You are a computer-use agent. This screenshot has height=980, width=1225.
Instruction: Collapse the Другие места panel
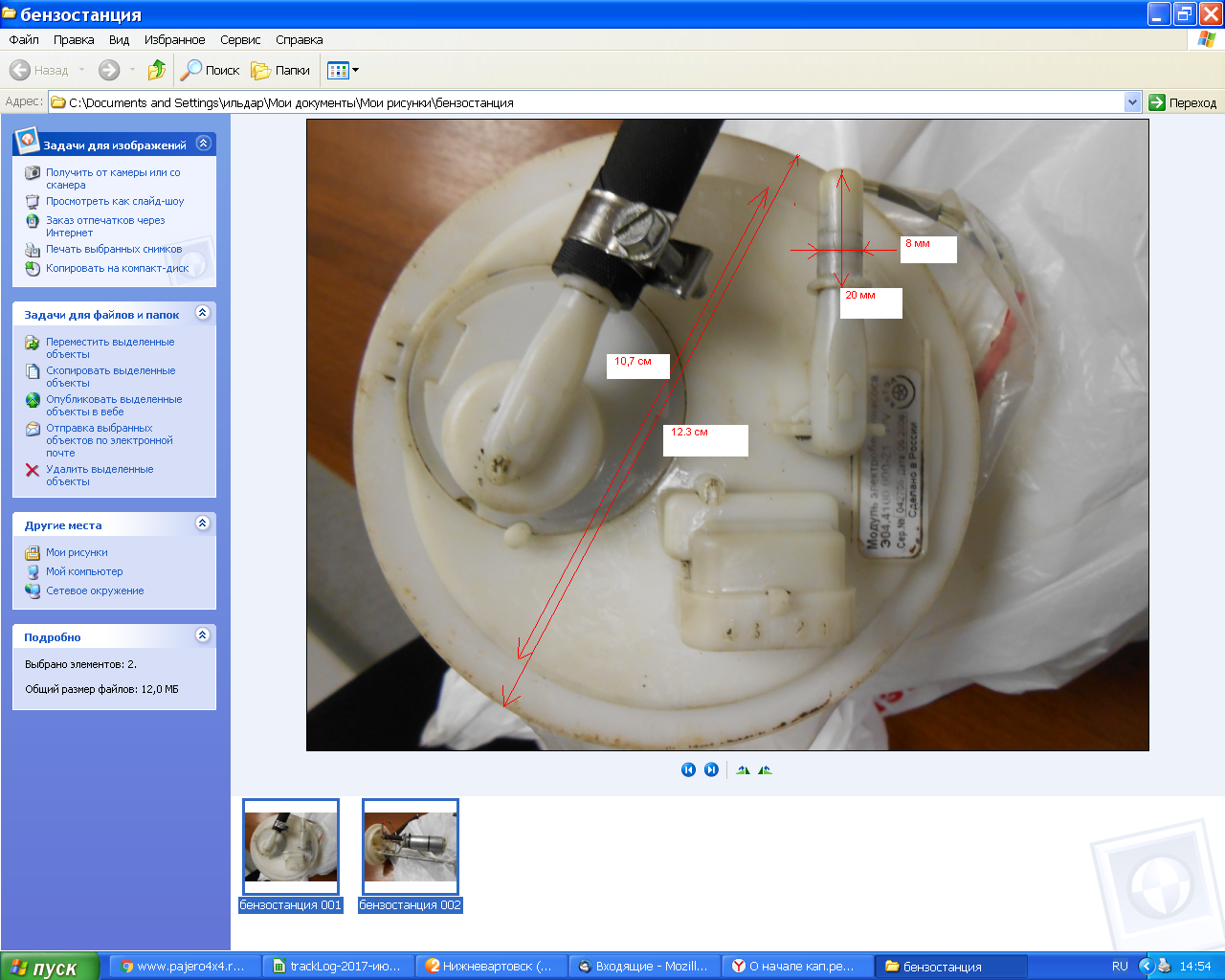click(x=202, y=523)
